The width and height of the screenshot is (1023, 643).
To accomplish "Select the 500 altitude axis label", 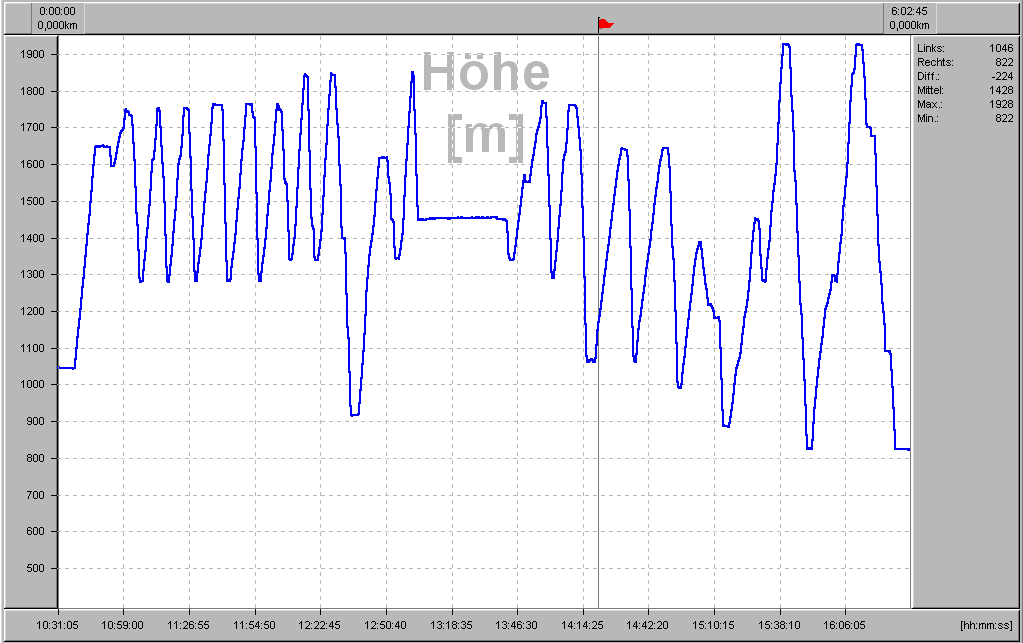I will [37, 569].
